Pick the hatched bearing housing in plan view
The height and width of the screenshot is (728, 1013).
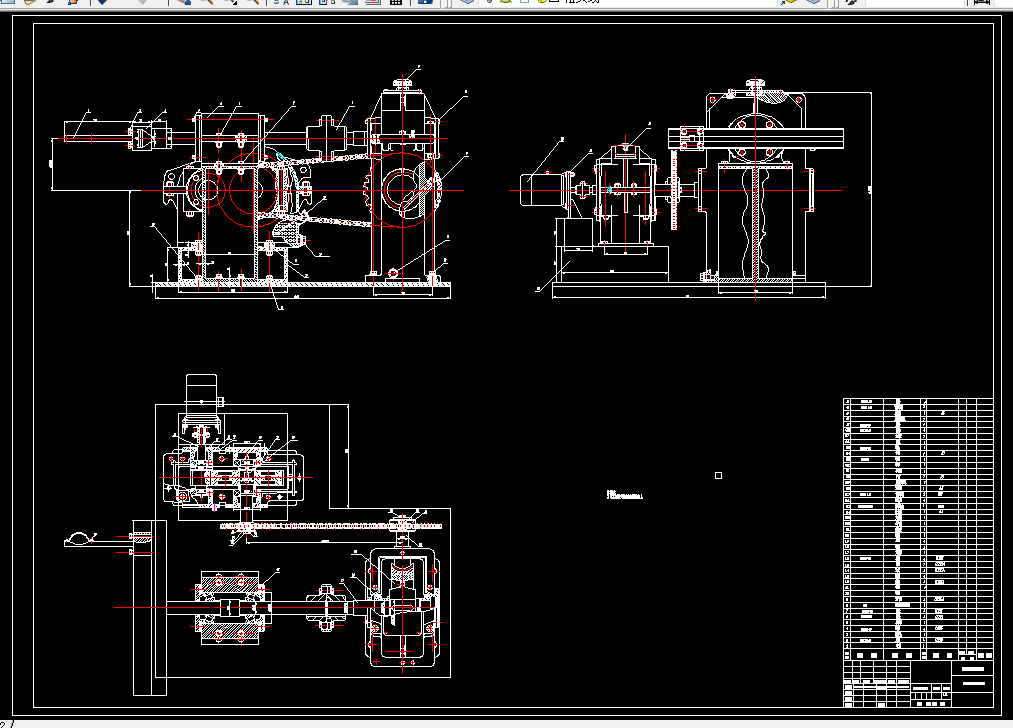(x=231, y=607)
